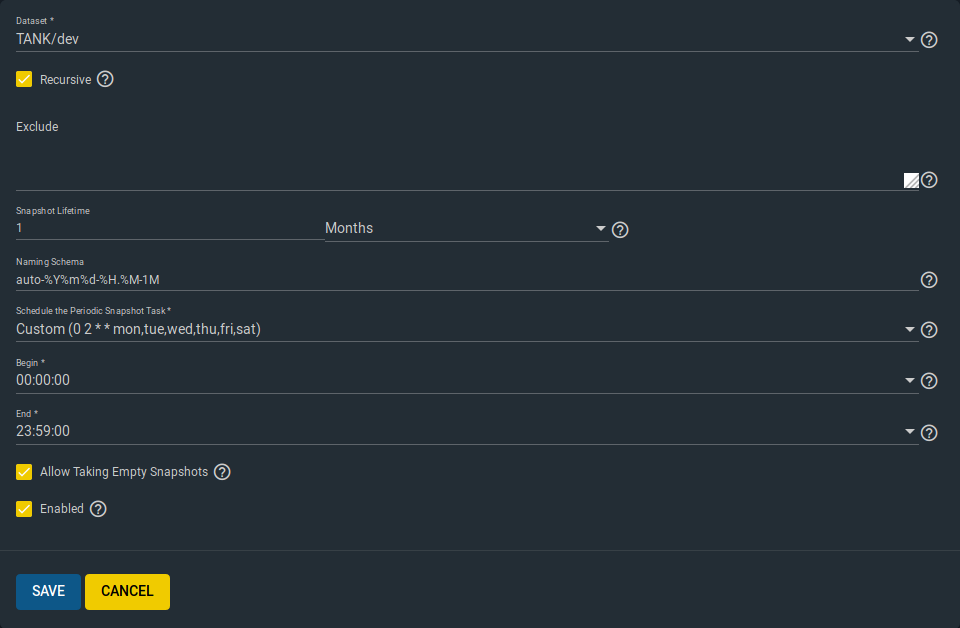Open help for the Exclude field
The height and width of the screenshot is (628, 960).
point(929,180)
